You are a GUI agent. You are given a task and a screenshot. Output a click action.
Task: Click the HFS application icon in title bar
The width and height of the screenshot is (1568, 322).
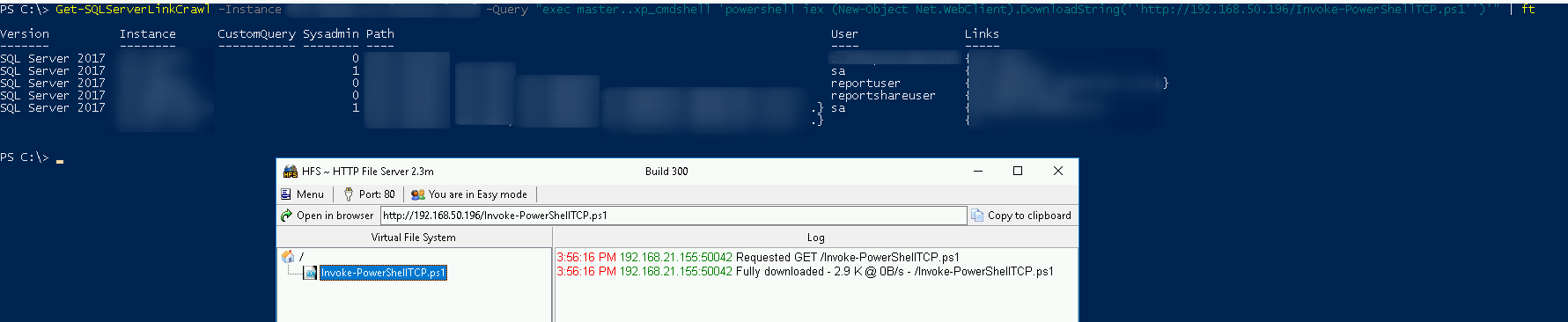click(291, 172)
